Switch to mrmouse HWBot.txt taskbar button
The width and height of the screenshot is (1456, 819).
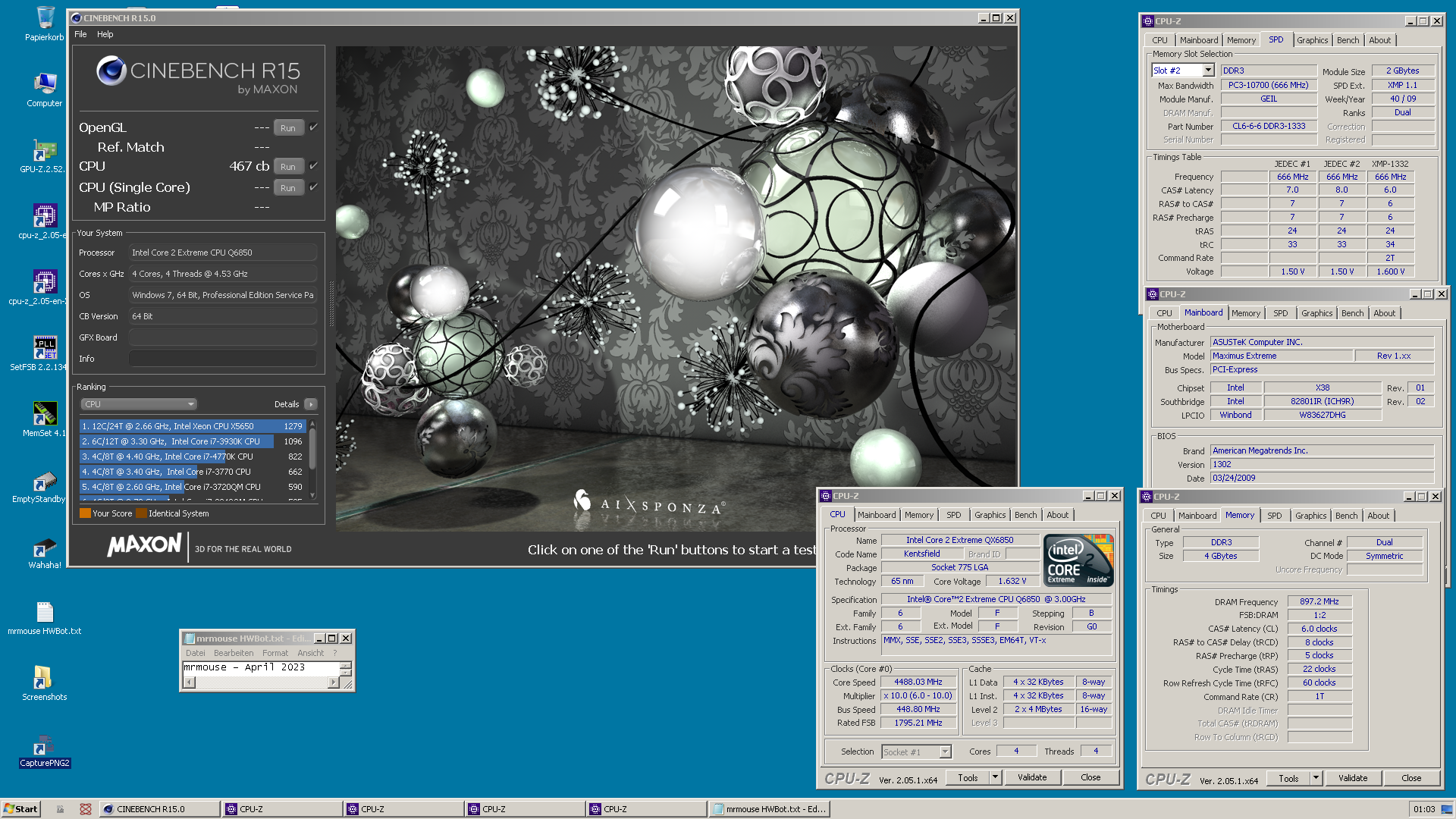770,809
